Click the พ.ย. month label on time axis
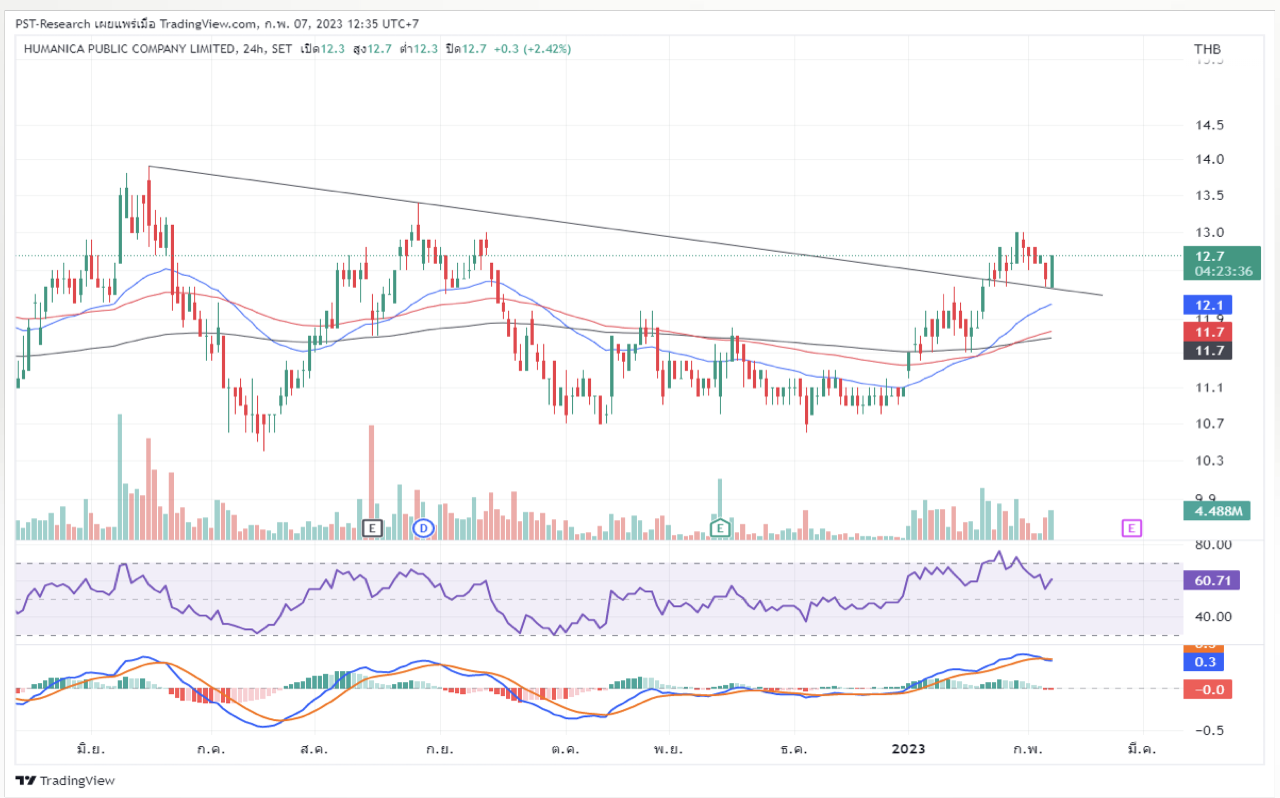Screen dimensions: 1280x798 tap(668, 748)
